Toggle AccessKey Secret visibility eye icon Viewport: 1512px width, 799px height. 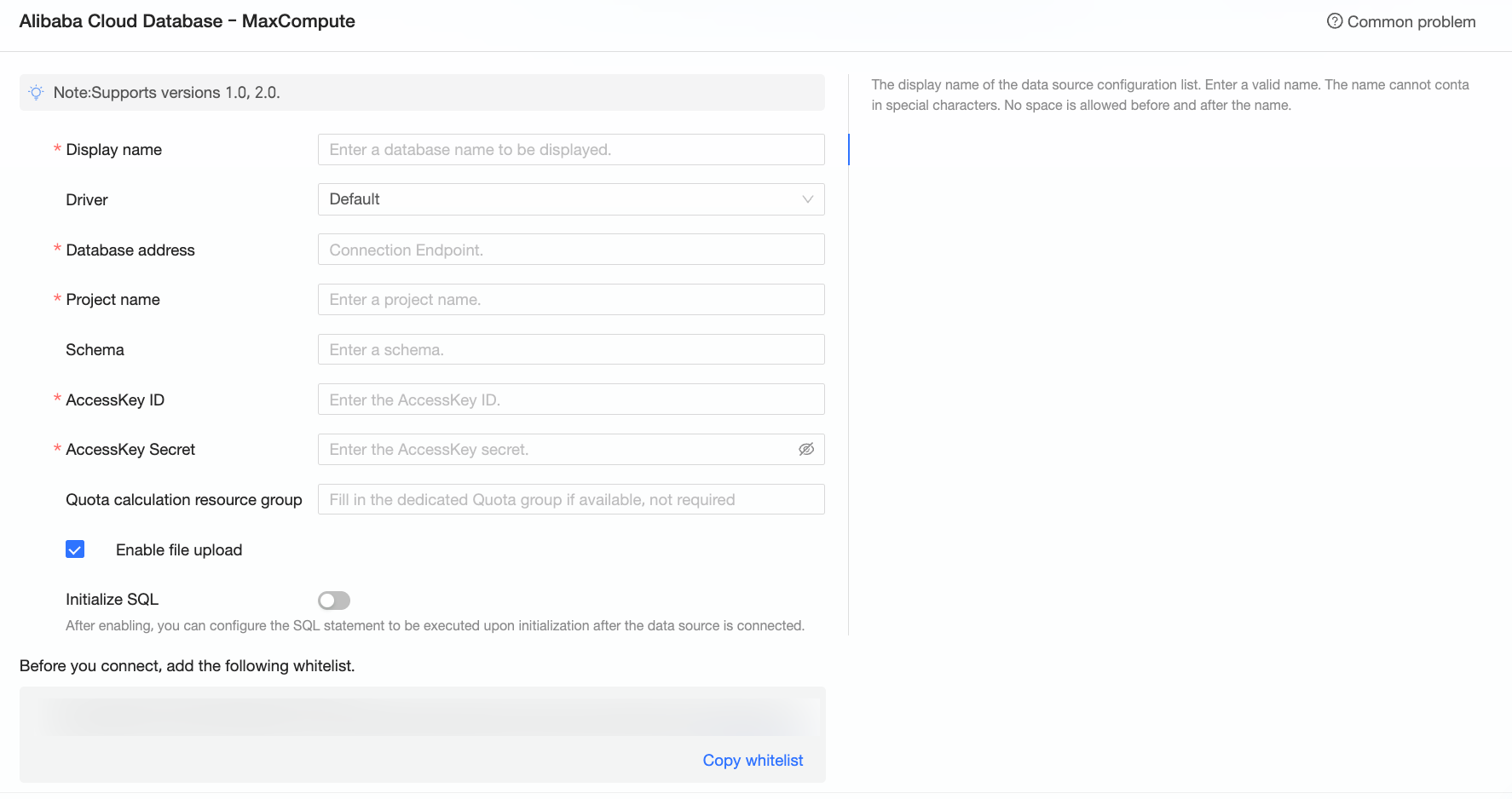tap(805, 450)
